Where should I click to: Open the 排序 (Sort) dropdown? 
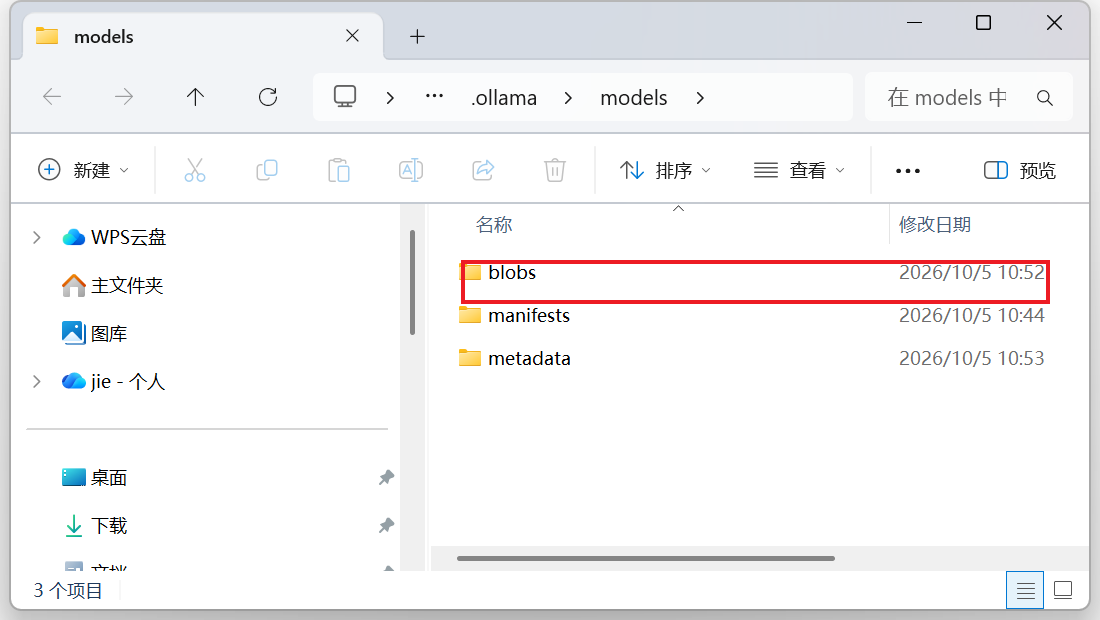[x=665, y=170]
